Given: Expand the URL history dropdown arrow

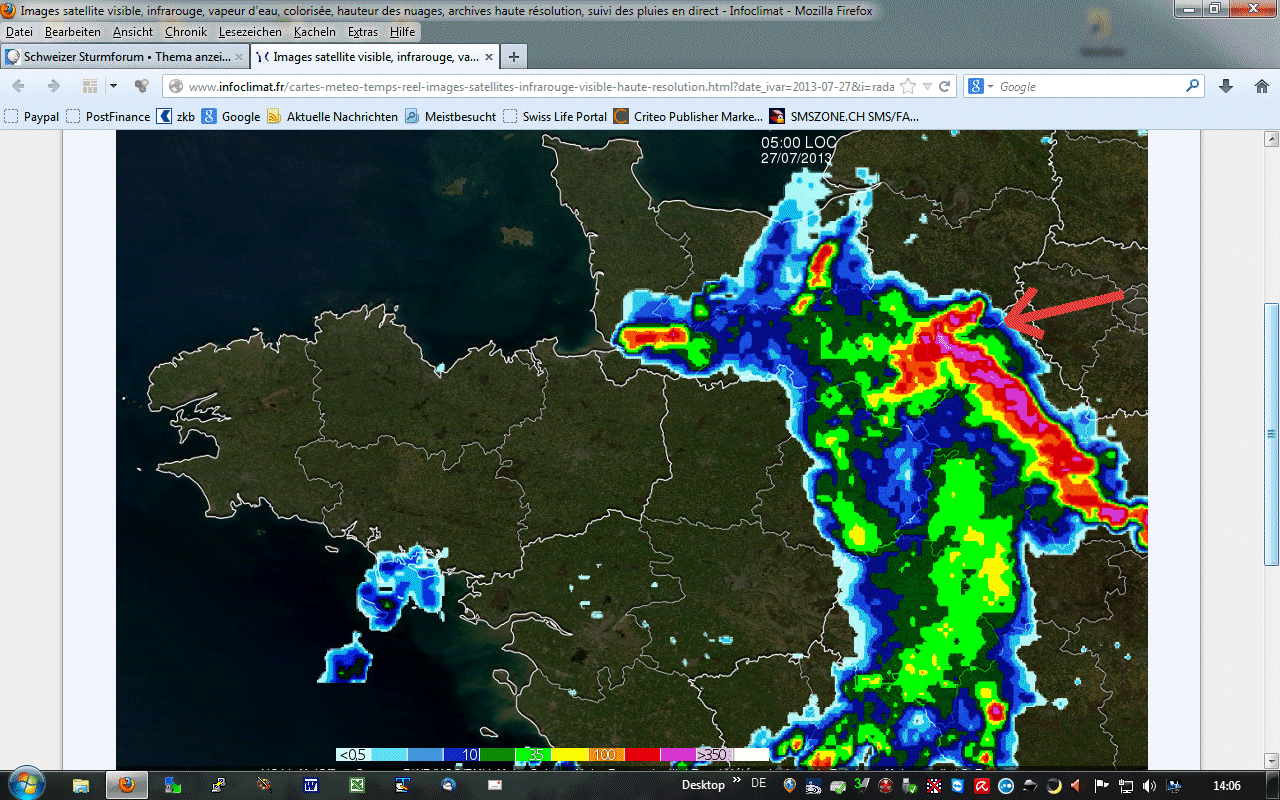Looking at the screenshot, I should pyautogui.click(x=926, y=86).
